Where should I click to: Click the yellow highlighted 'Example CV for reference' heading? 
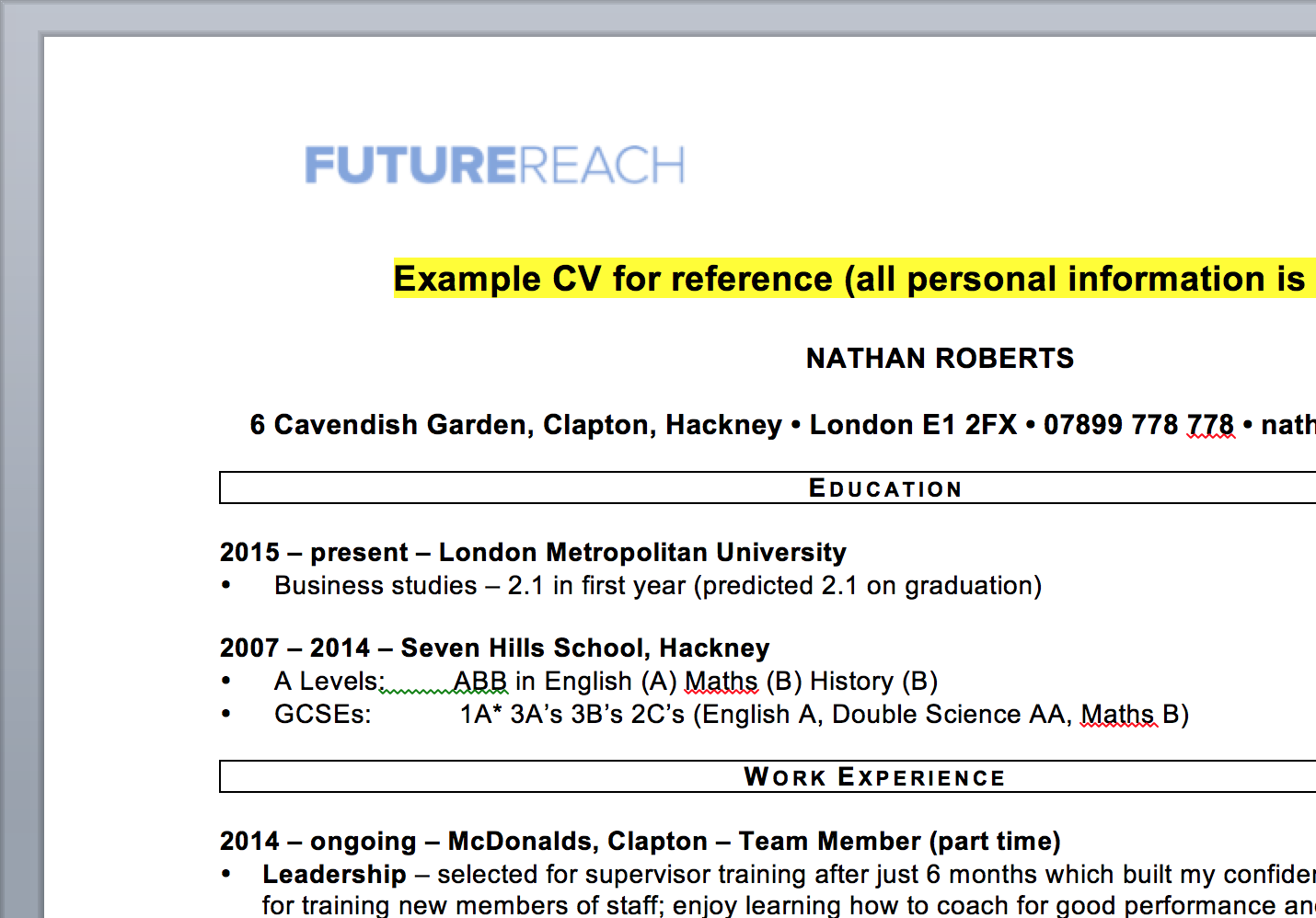coord(854,279)
